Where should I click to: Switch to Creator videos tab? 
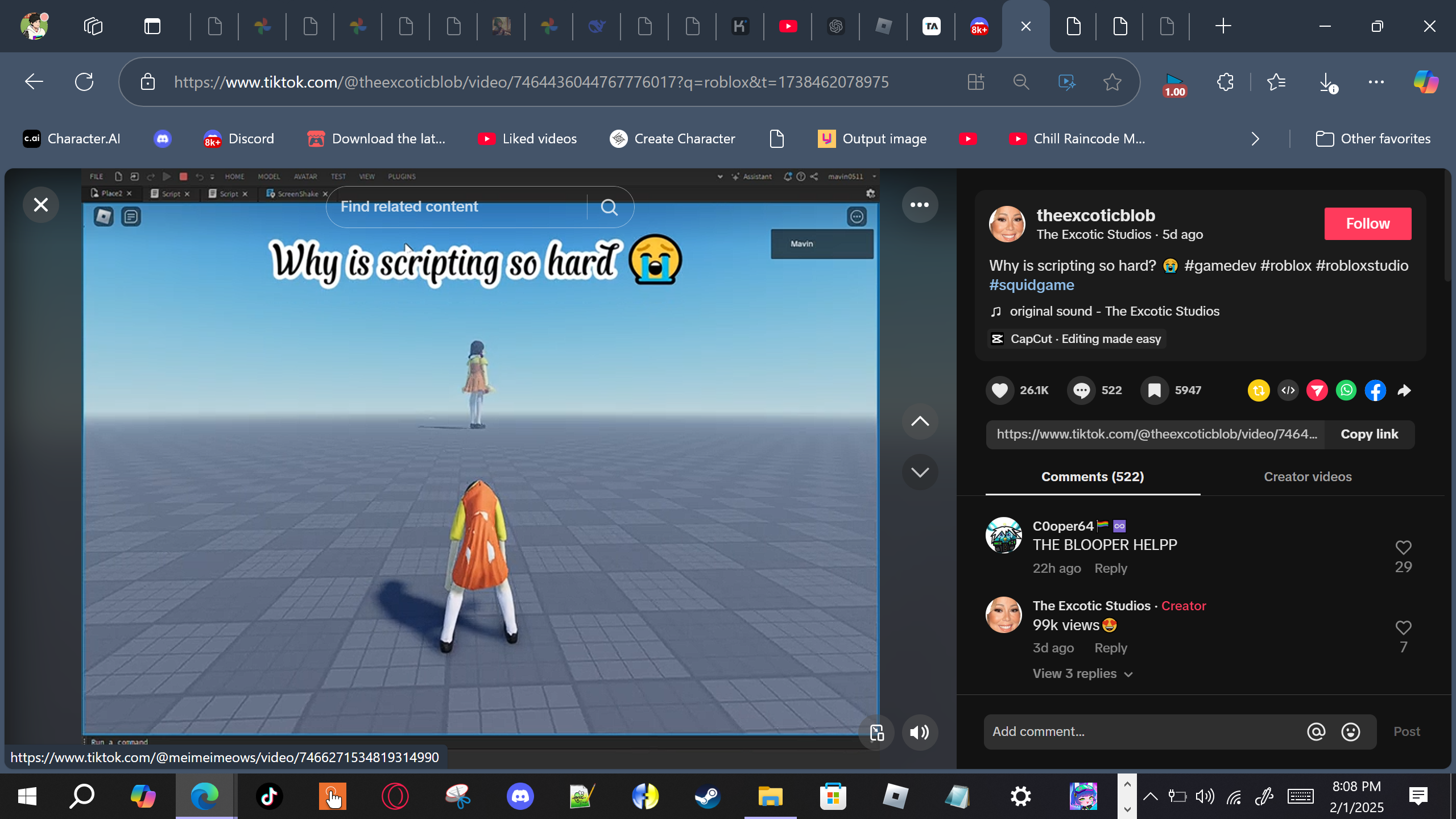(x=1308, y=477)
